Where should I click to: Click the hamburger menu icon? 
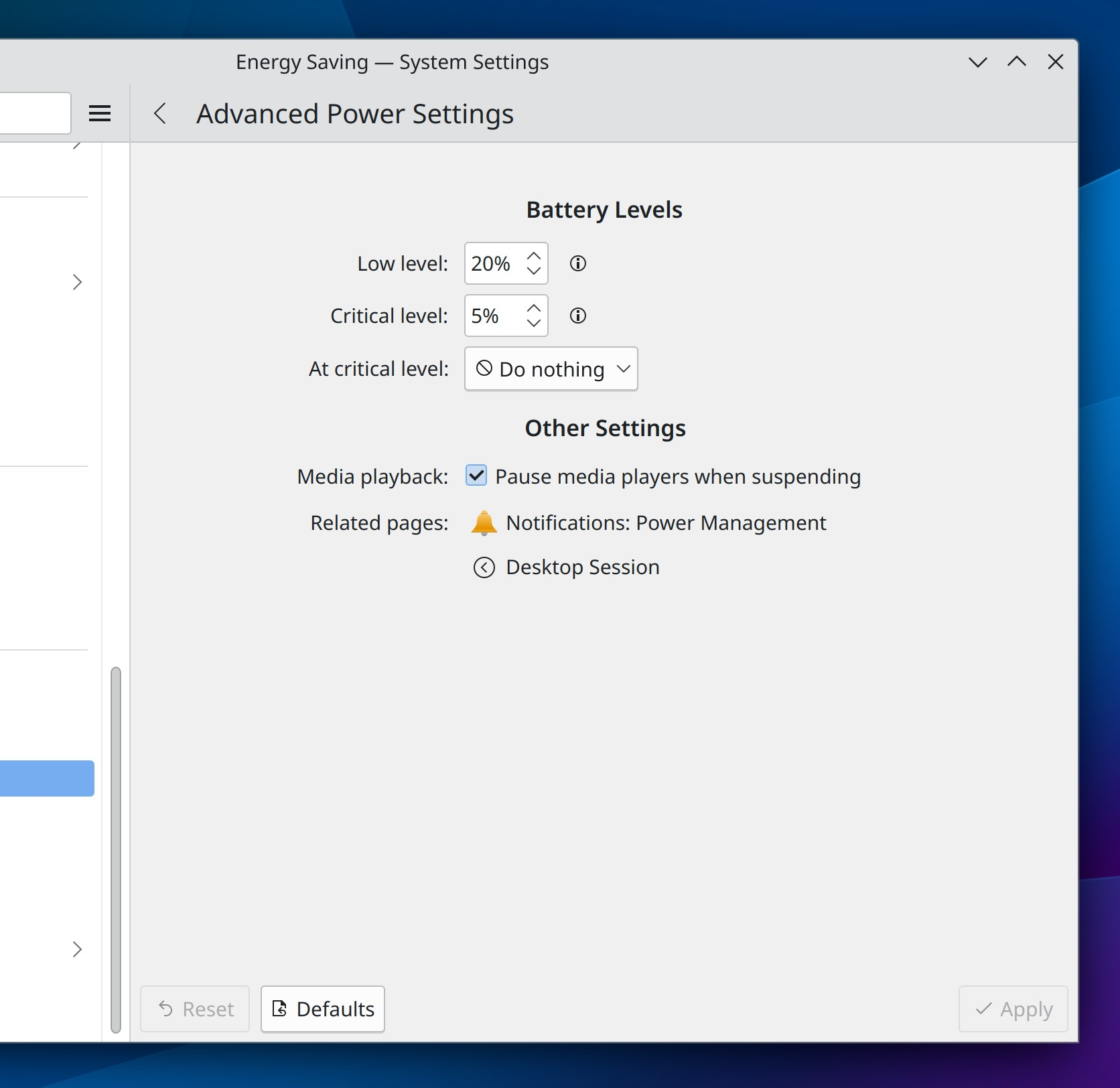[x=100, y=113]
